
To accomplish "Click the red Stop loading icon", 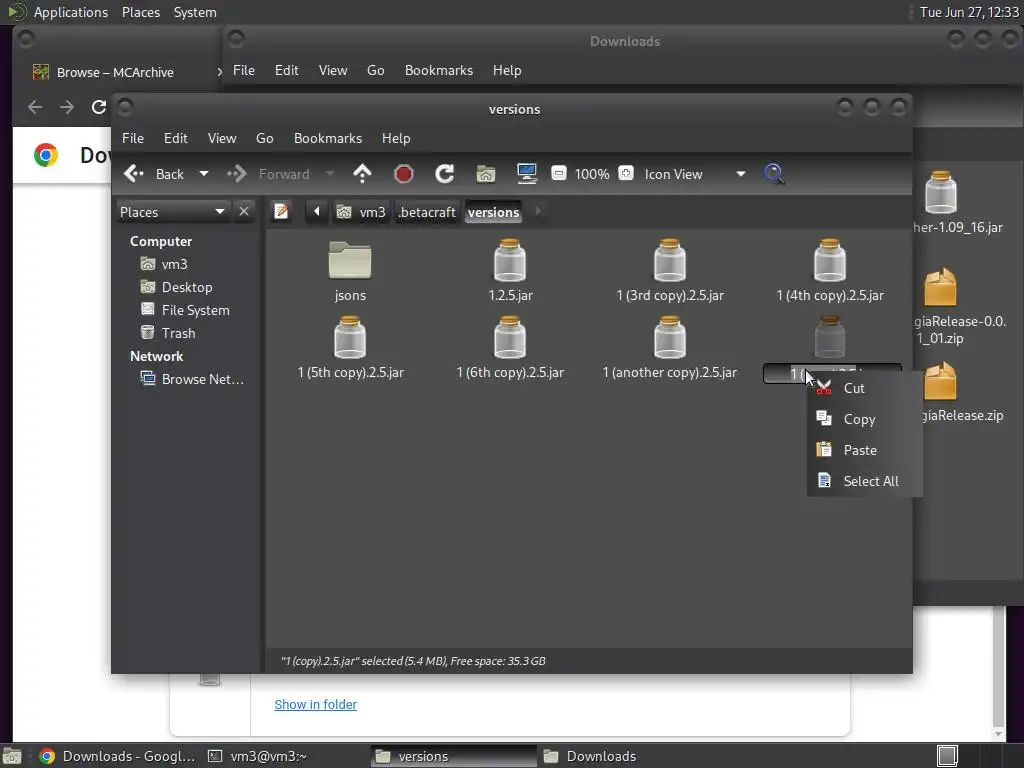I will click(404, 174).
